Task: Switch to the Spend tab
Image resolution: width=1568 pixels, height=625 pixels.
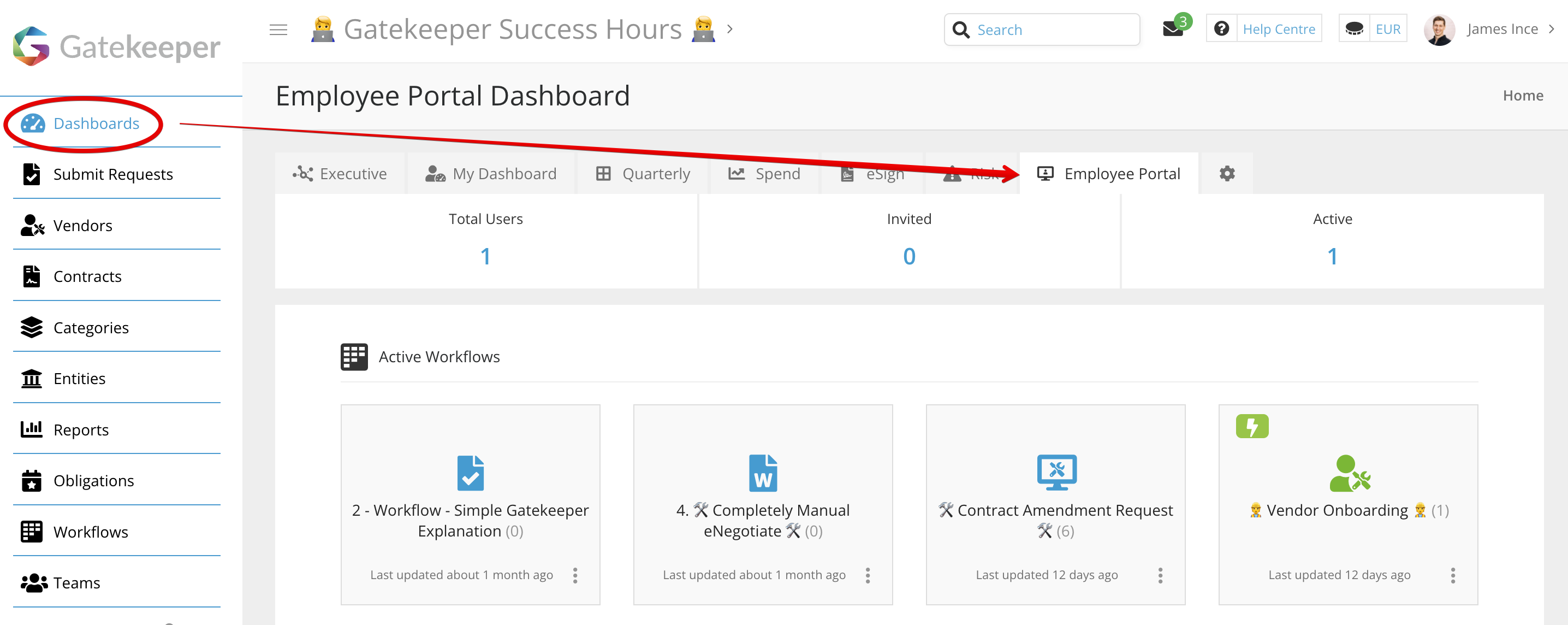Action: tap(764, 174)
